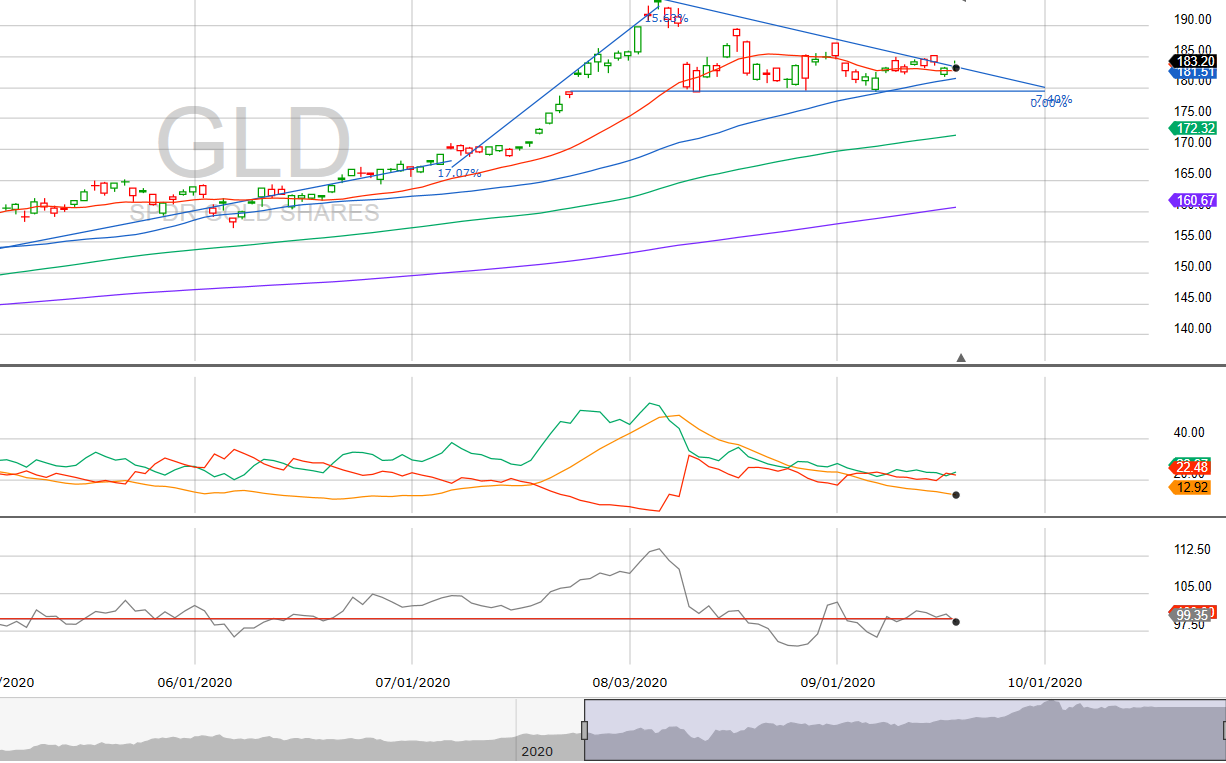Click the 140.00 price axis label
Screen dimensions: 1226x763
1193,328
